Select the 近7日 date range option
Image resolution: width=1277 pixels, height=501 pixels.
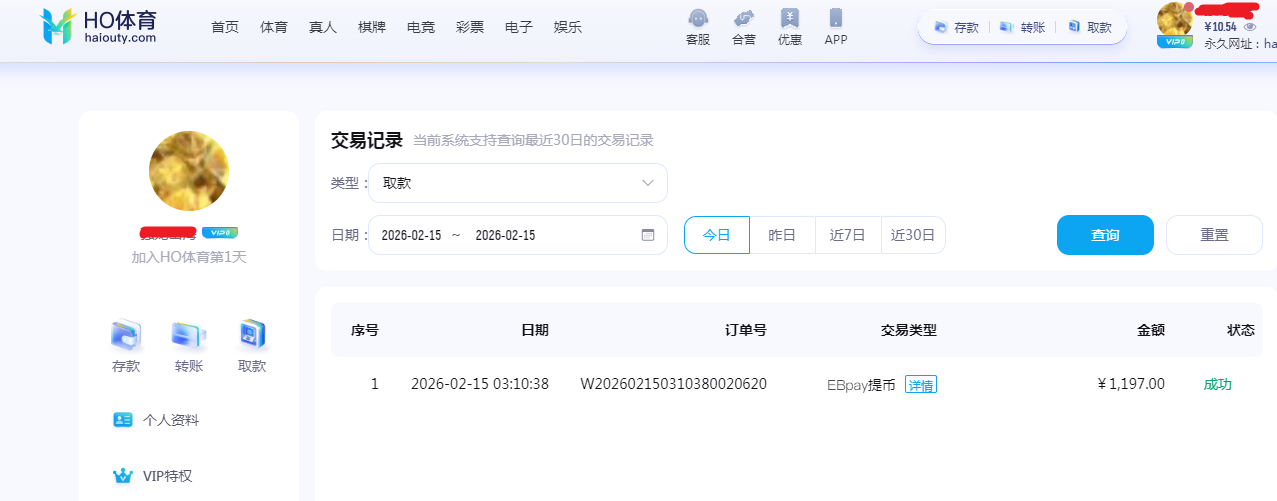[848, 235]
